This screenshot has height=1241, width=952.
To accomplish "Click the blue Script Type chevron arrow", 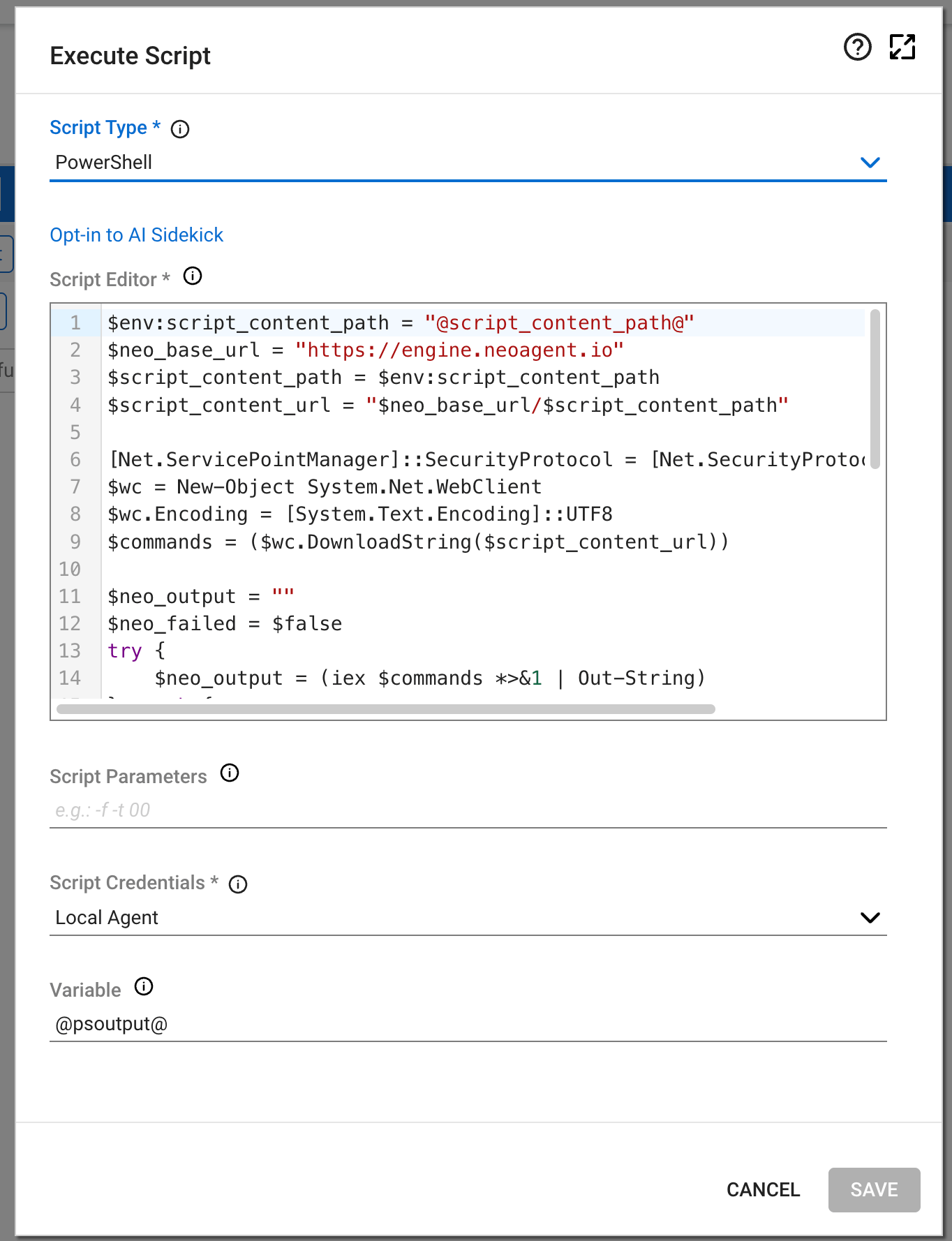I will click(870, 163).
